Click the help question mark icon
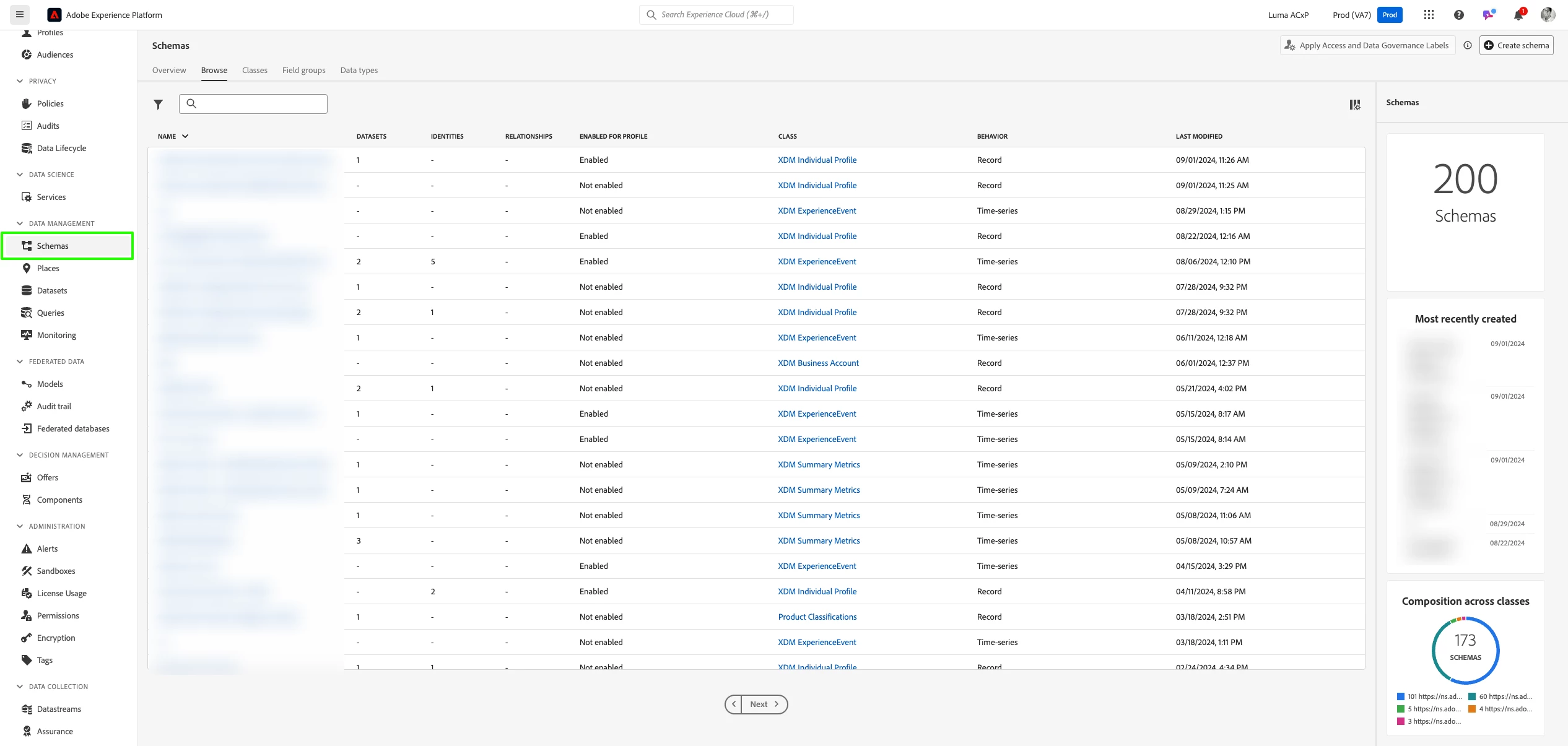 click(1459, 15)
